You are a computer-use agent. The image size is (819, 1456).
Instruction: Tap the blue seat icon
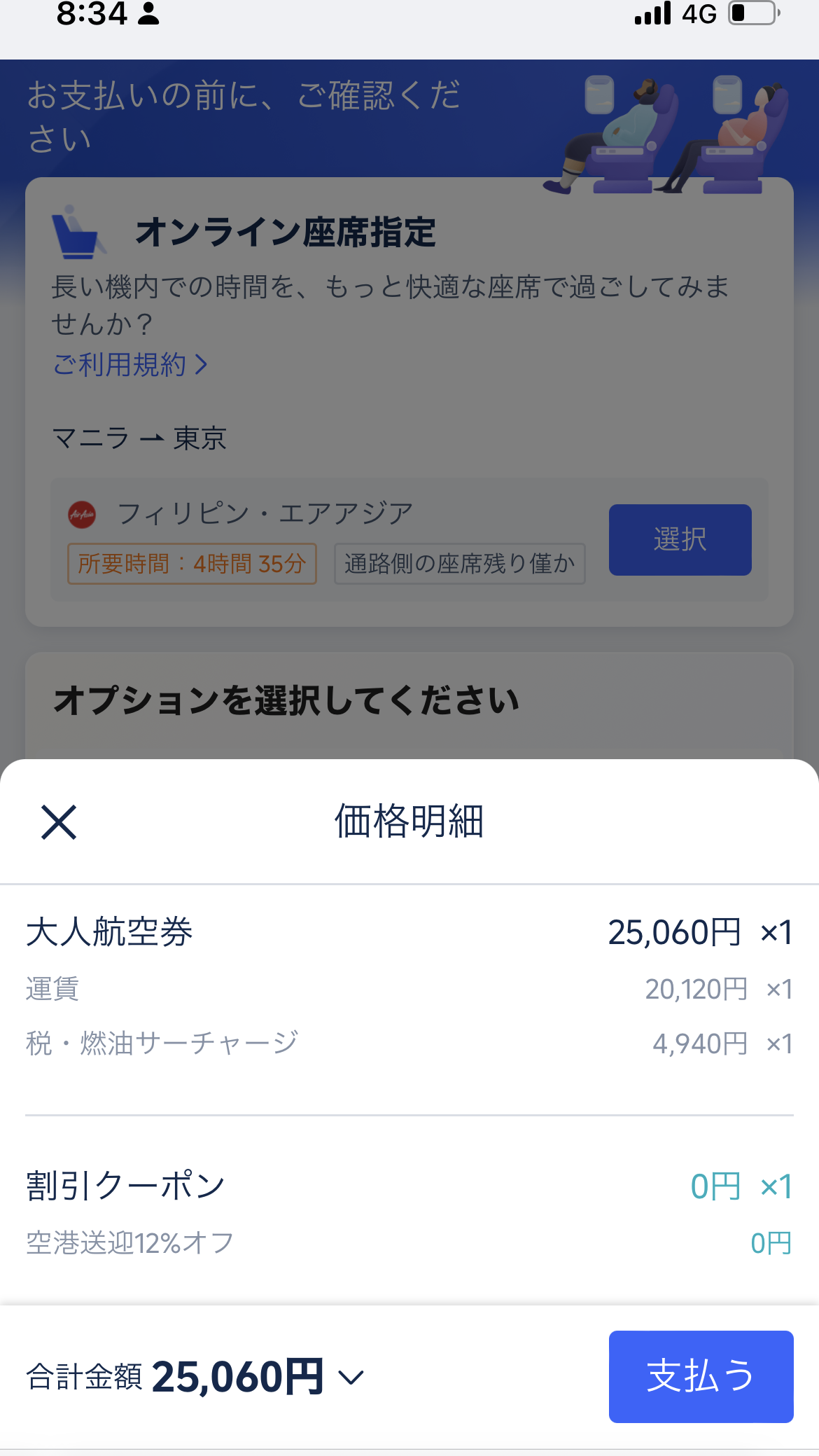(x=76, y=233)
